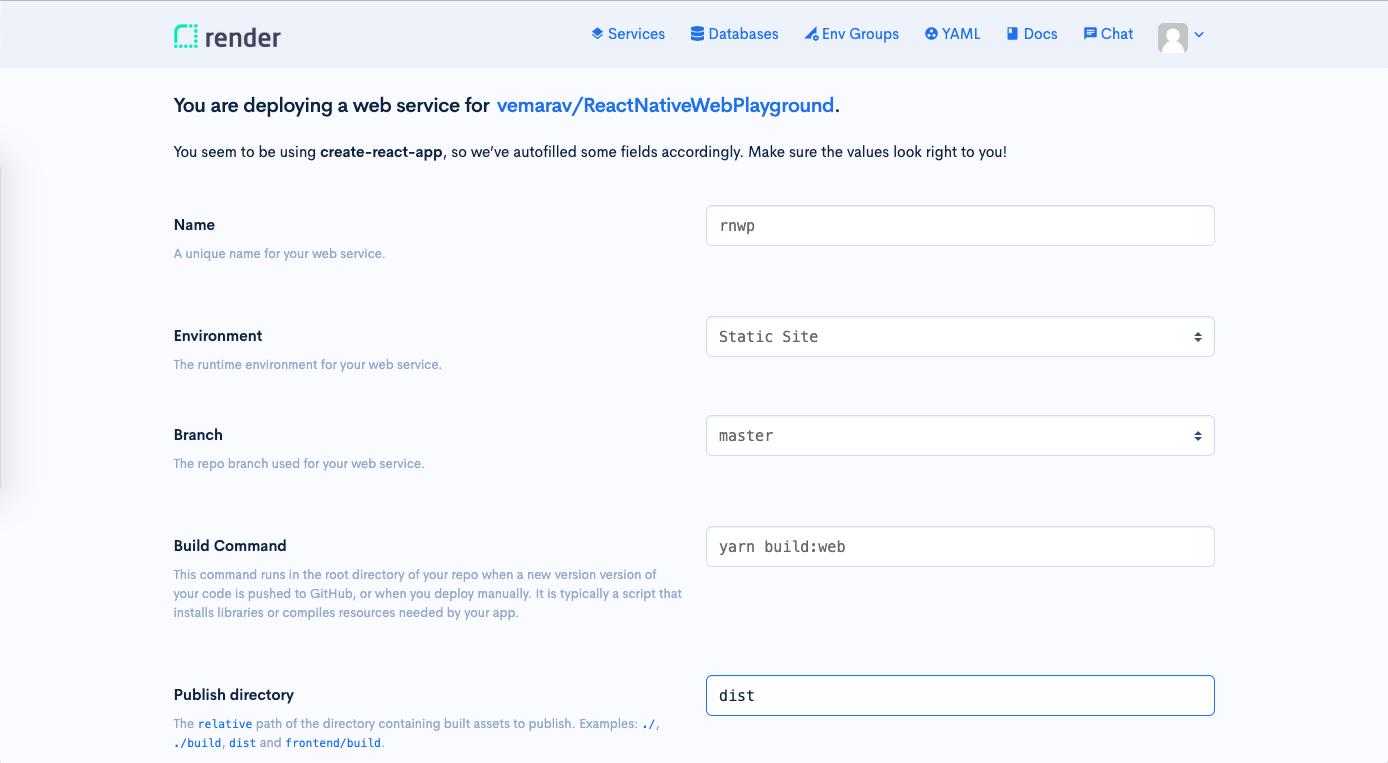This screenshot has width=1388, height=763.
Task: Click the 'Environment' field label
Action: [x=218, y=336]
